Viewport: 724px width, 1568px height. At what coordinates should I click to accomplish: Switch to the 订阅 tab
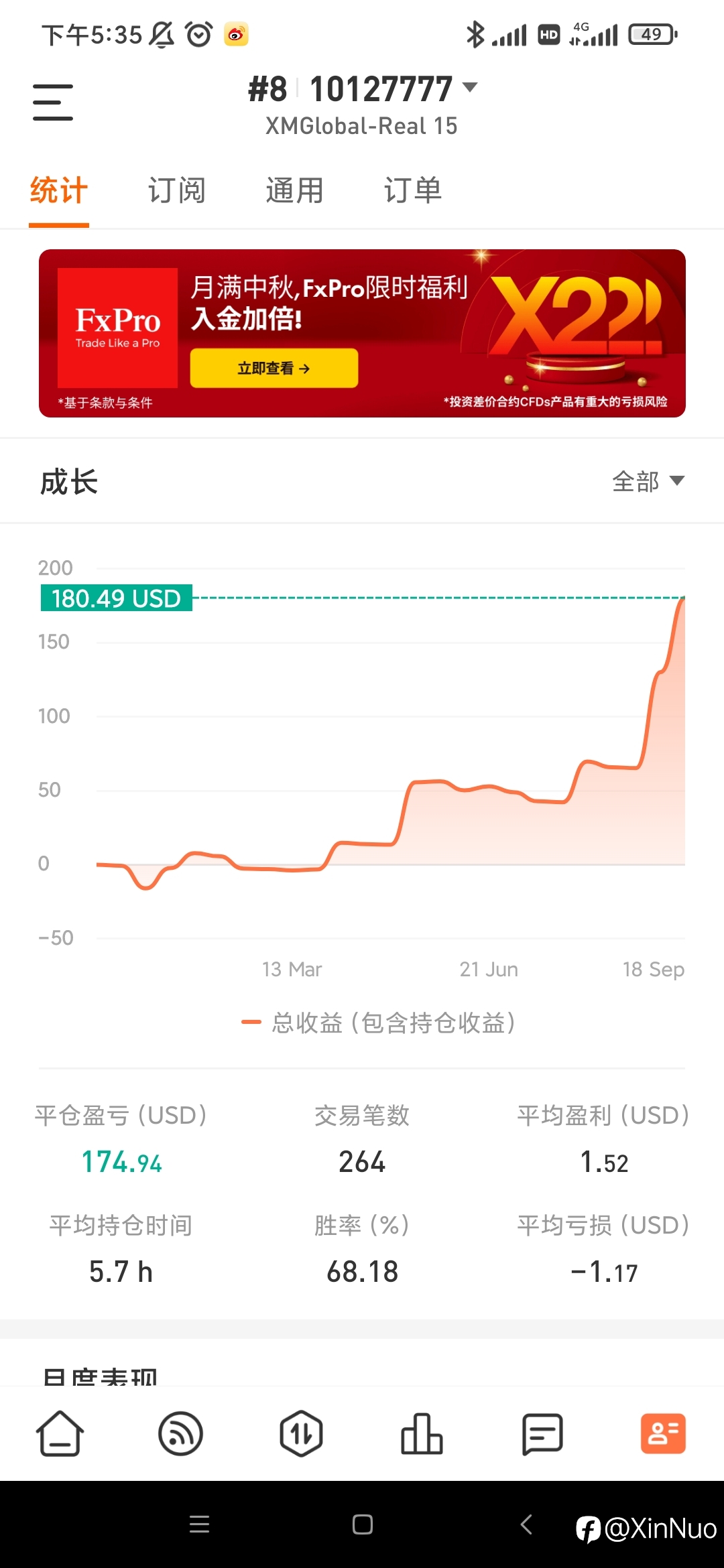click(177, 191)
